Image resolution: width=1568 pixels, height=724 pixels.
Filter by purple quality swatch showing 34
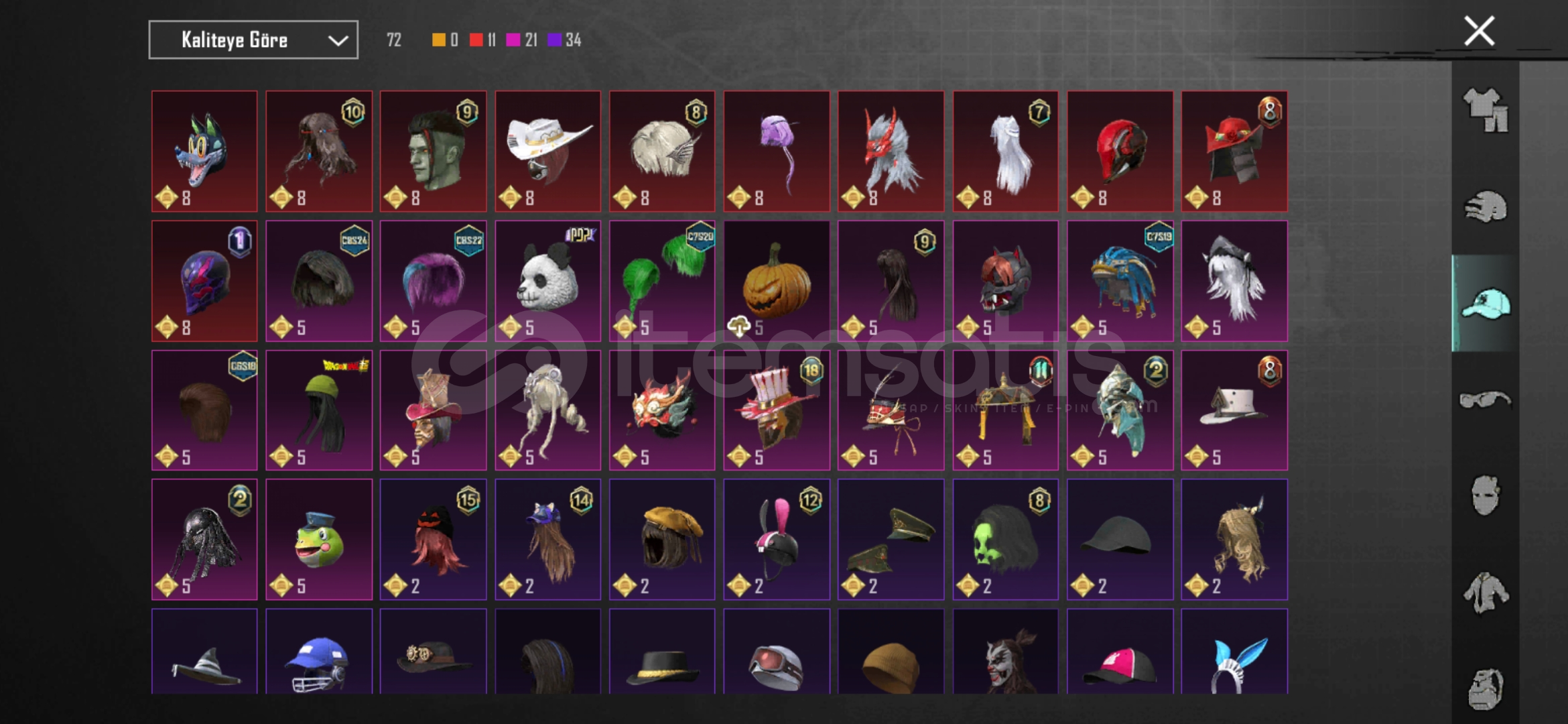[555, 40]
